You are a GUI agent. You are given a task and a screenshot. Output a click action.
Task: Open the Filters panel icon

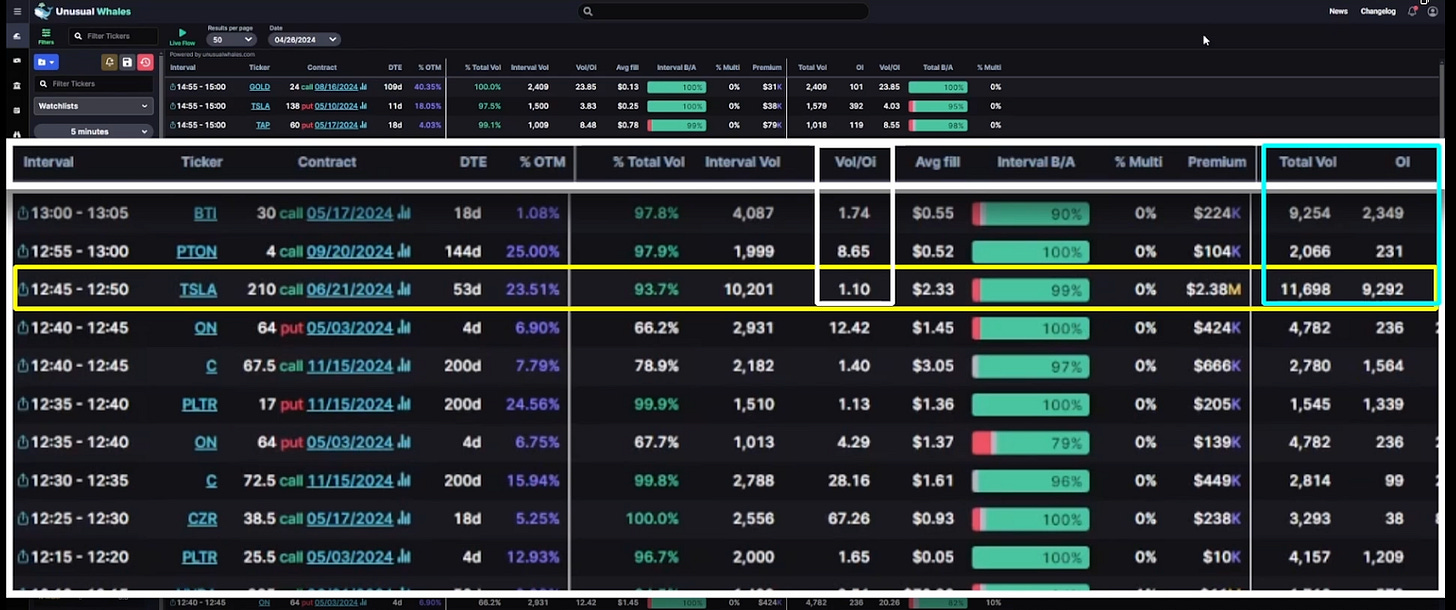pos(46,36)
